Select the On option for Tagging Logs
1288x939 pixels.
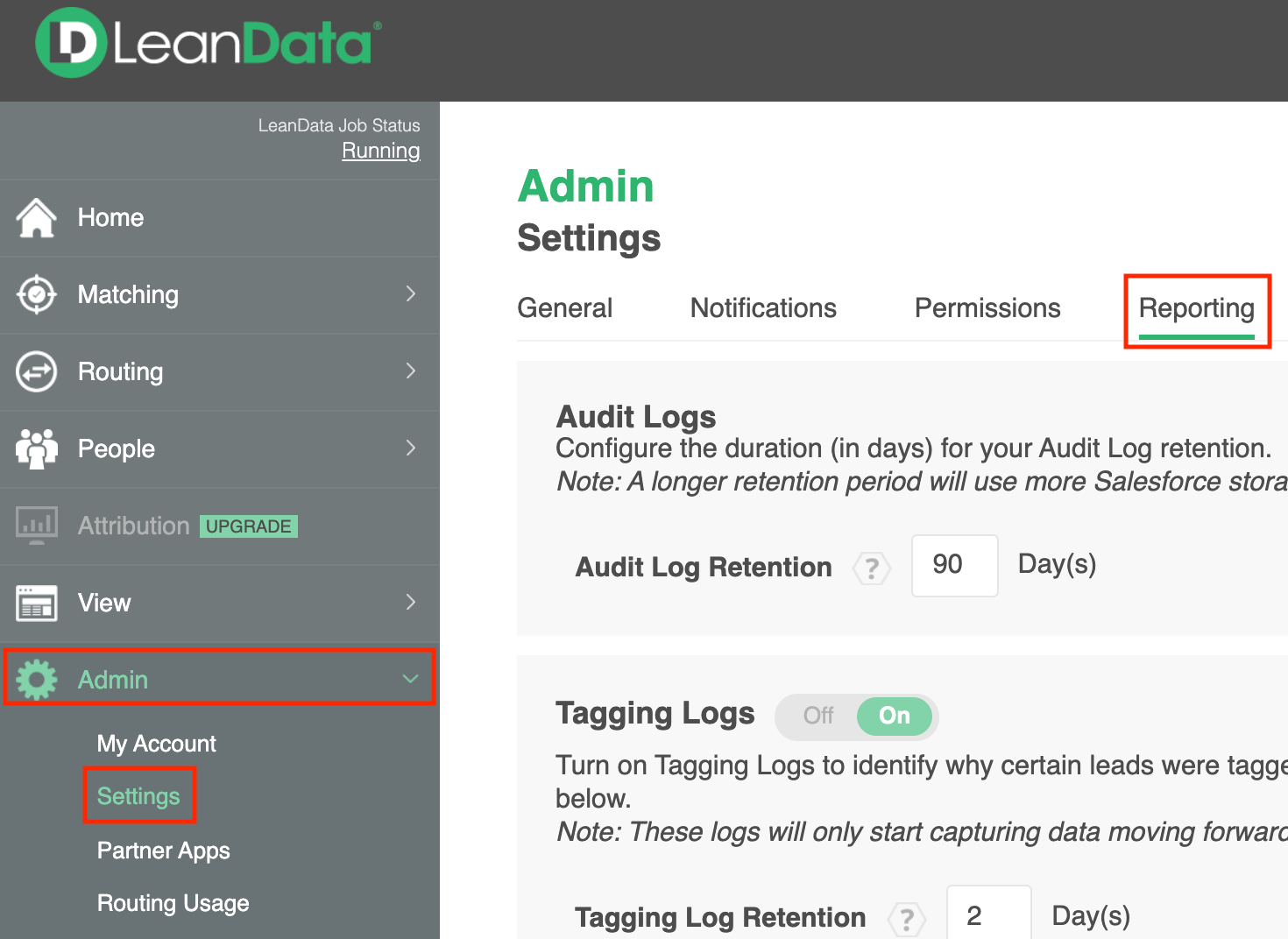(895, 716)
